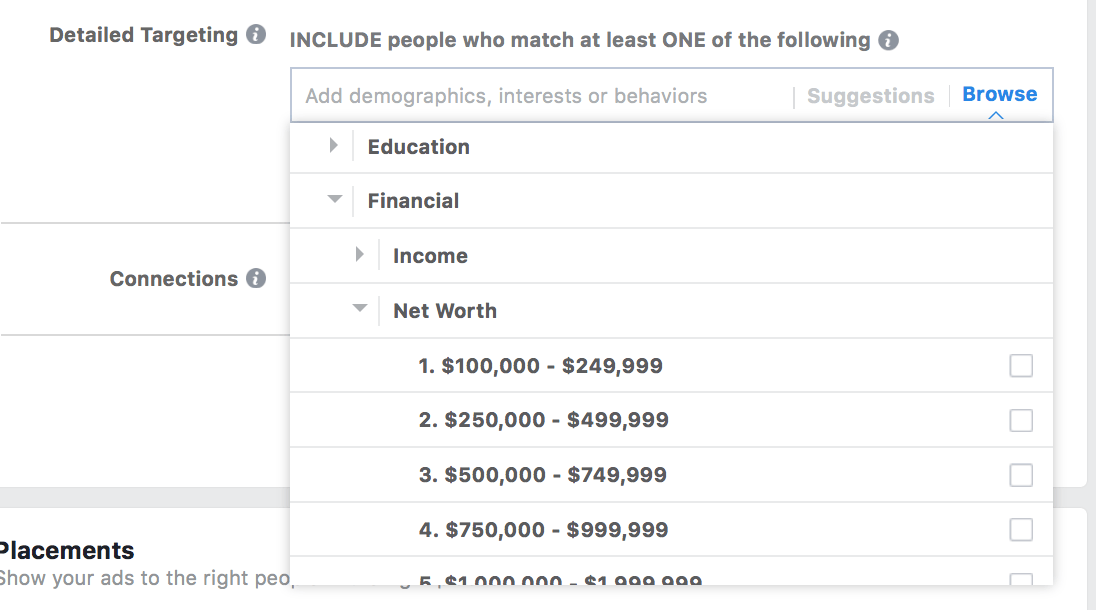Check the $750,000 - $999,999 net worth box
This screenshot has width=1096, height=610.
click(1021, 530)
